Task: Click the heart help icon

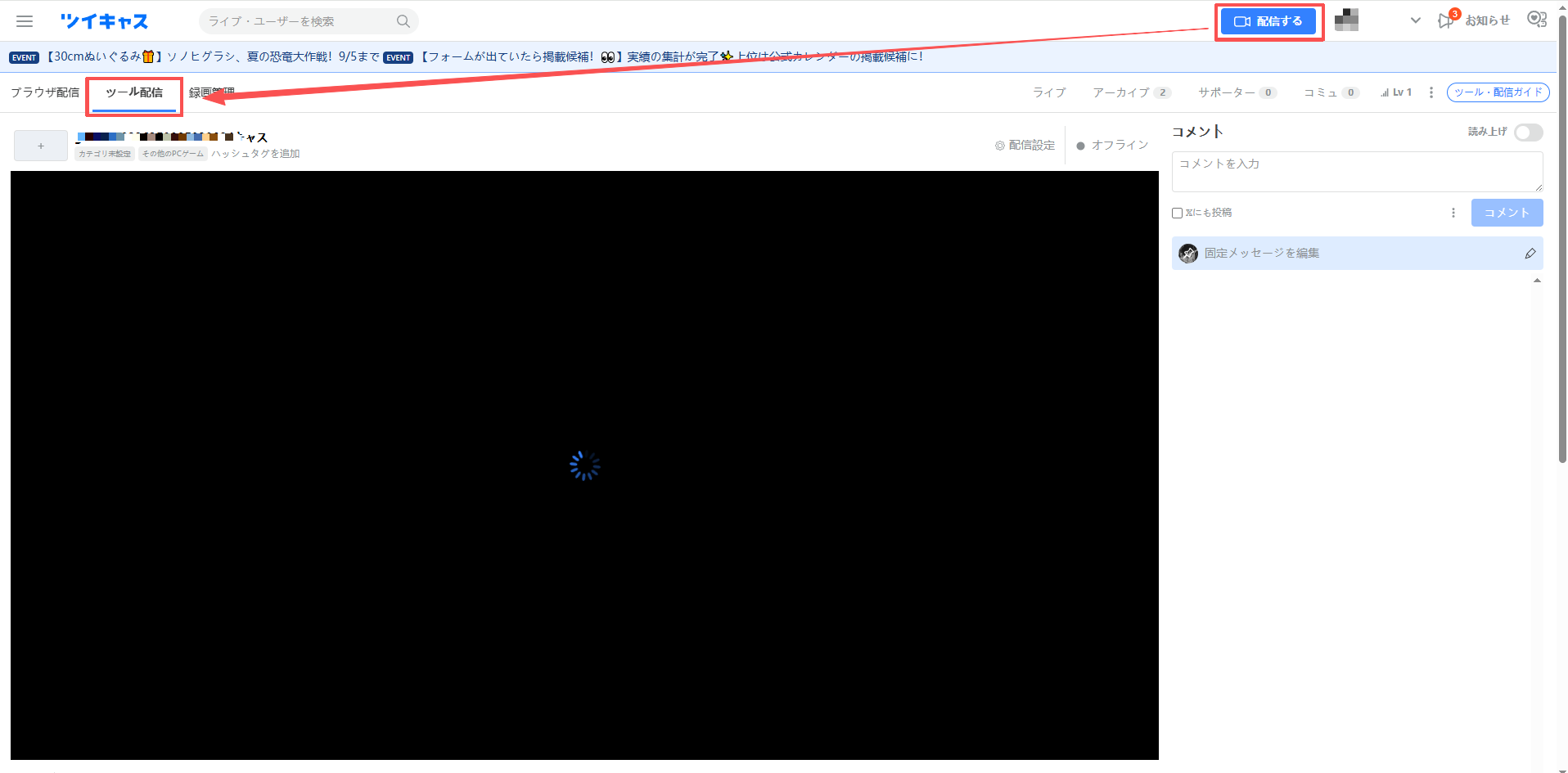Action: coord(1537,20)
